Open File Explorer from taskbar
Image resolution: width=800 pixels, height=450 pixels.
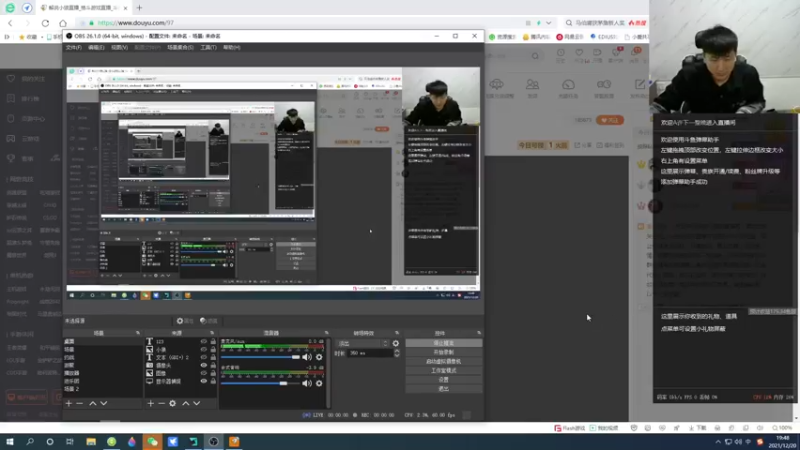(91, 442)
